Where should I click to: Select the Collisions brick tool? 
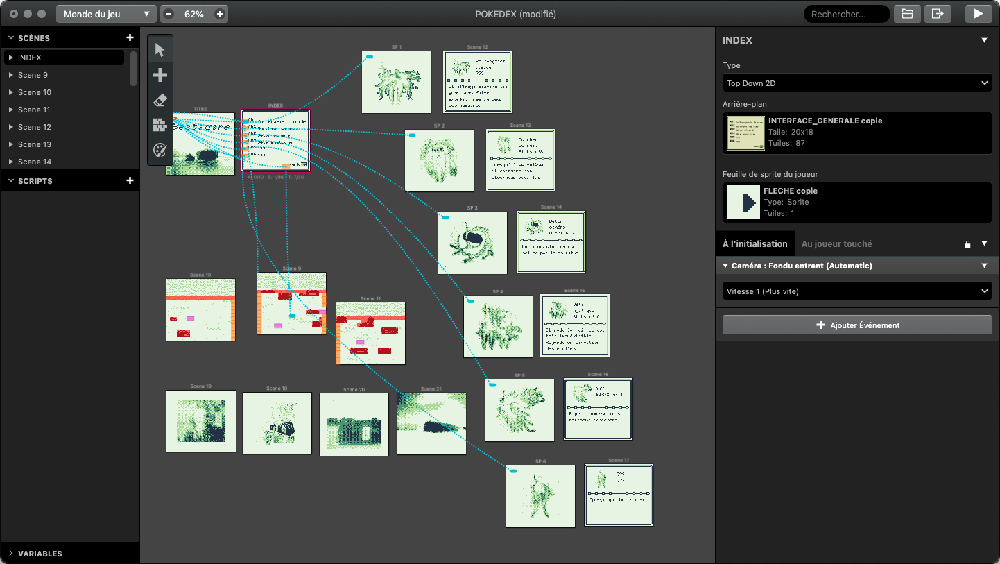point(160,125)
